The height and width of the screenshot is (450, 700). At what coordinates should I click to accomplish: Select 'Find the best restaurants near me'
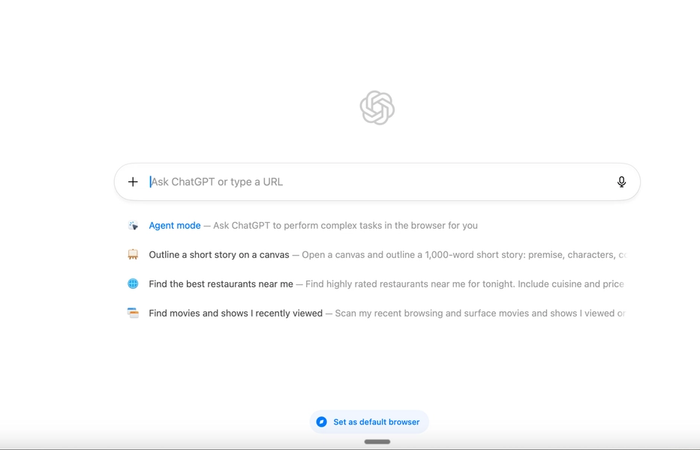pyautogui.click(x=221, y=284)
